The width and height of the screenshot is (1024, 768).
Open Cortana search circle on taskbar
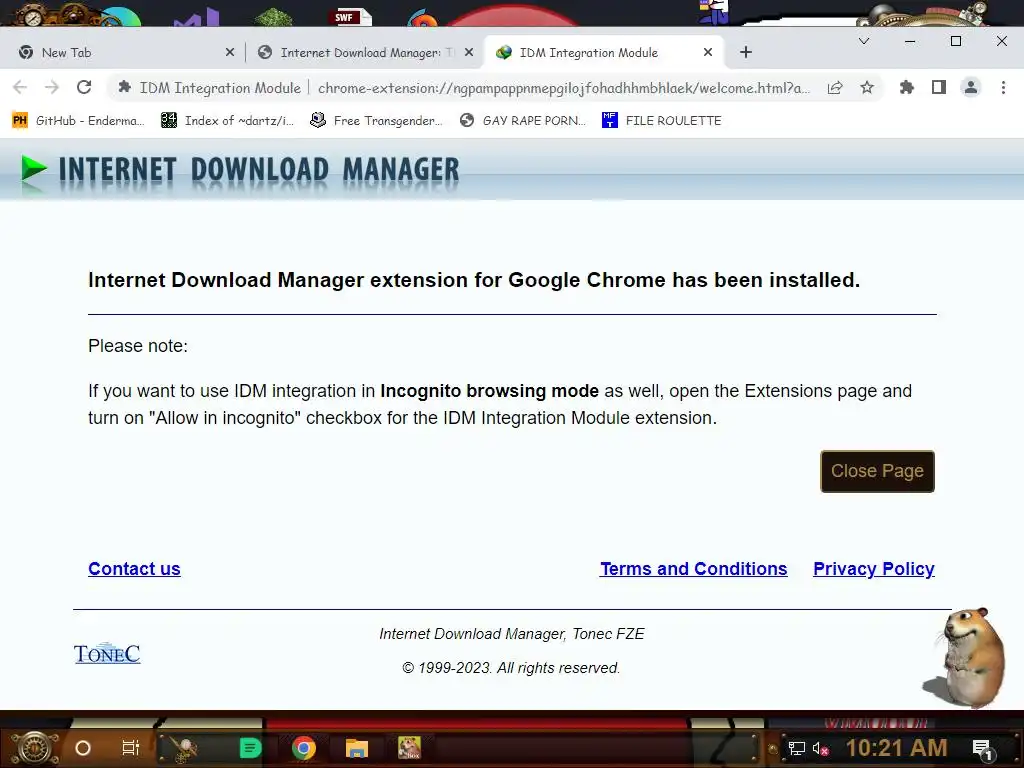83,748
